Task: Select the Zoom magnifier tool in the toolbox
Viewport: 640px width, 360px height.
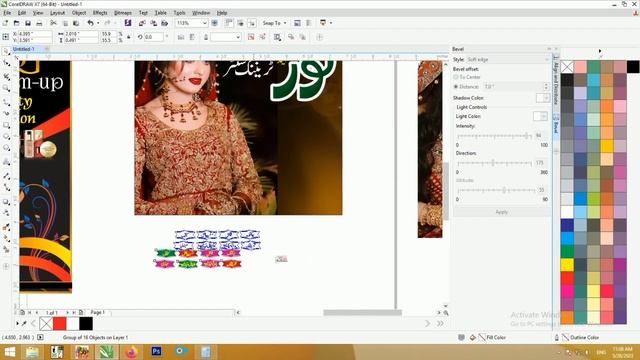Action: 6,88
